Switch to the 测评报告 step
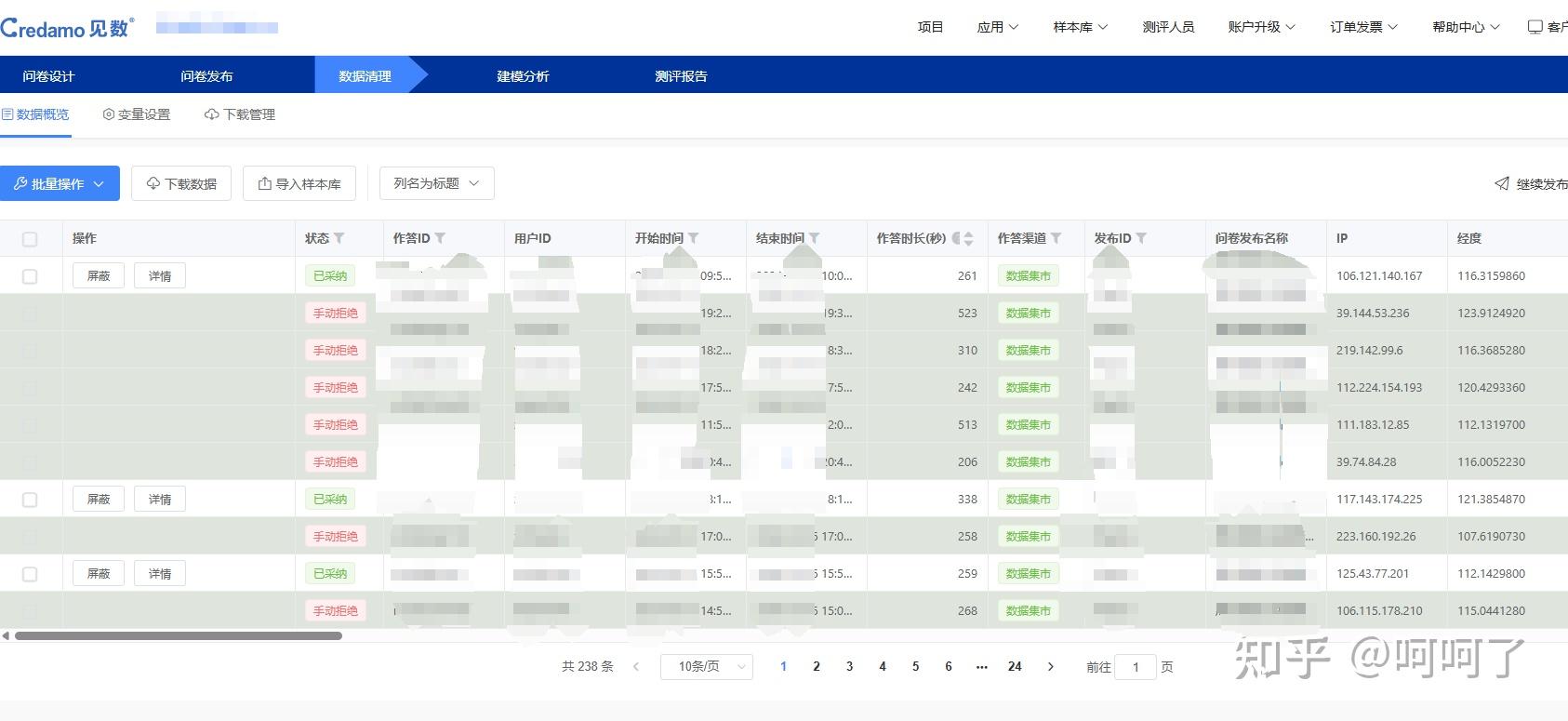The height and width of the screenshot is (721, 1568). pyautogui.click(x=681, y=76)
